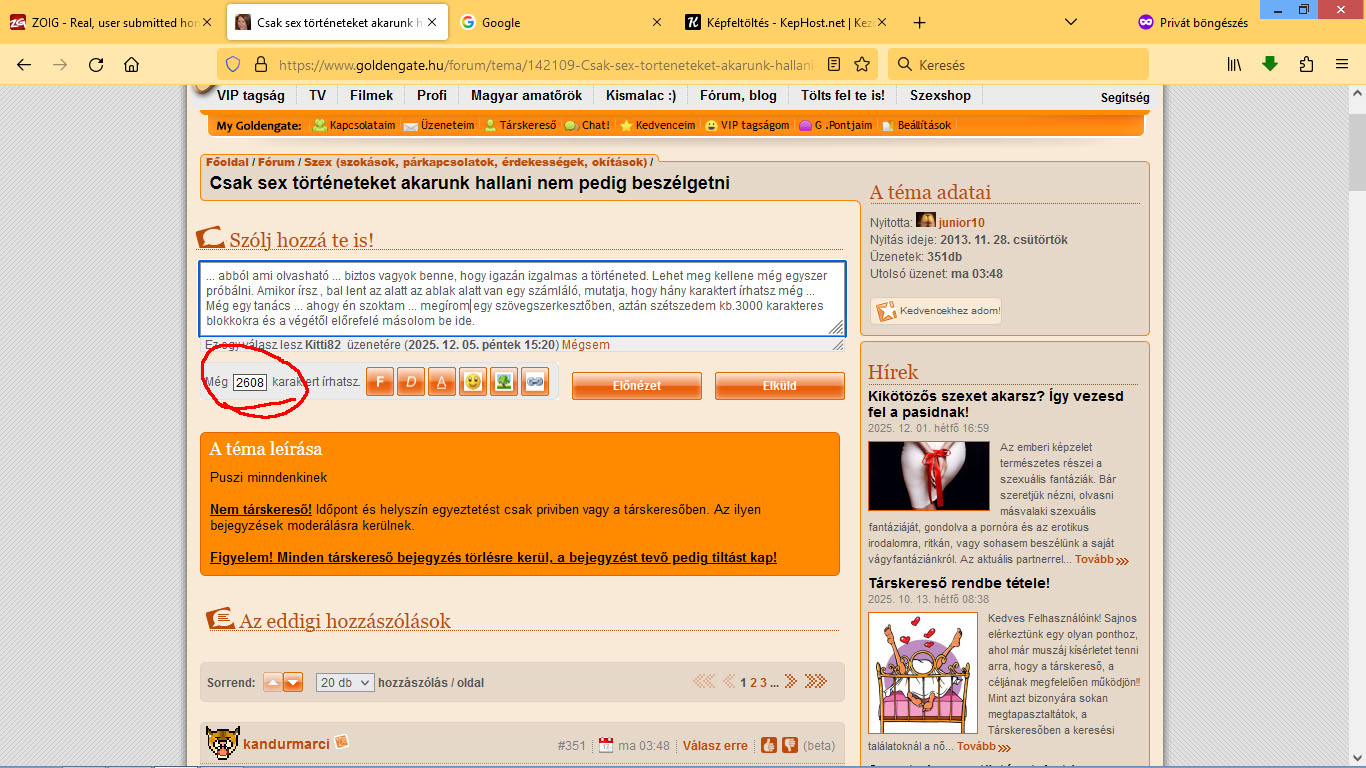The height and width of the screenshot is (768, 1366).
Task: Sort comments in descending order
Action: click(x=293, y=683)
